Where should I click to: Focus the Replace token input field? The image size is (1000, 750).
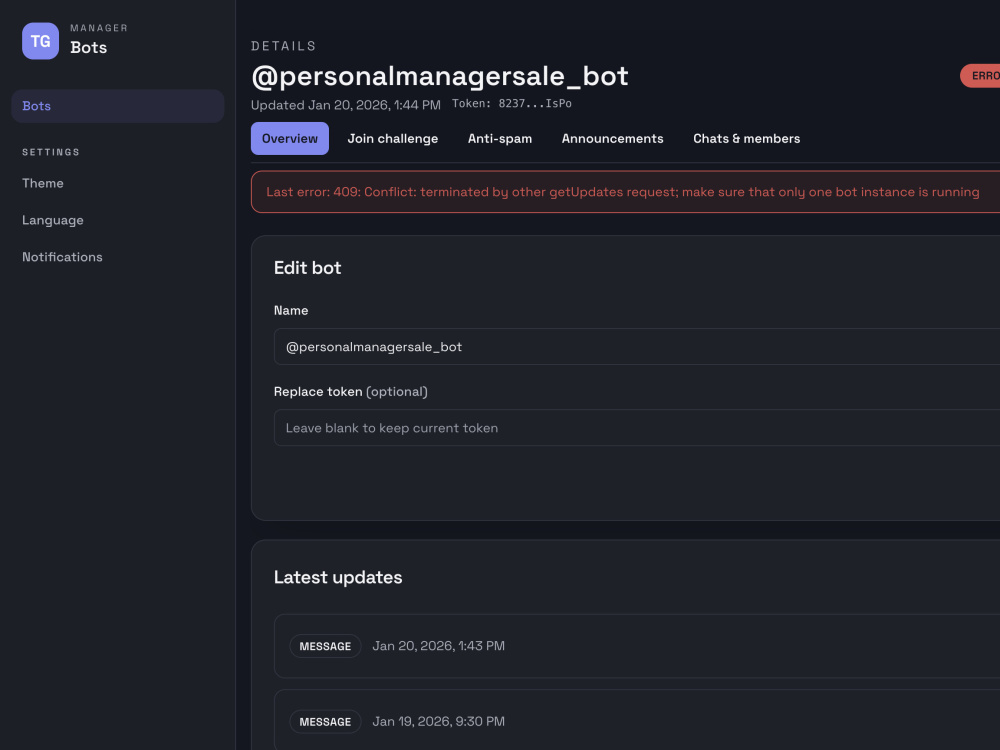(x=636, y=427)
